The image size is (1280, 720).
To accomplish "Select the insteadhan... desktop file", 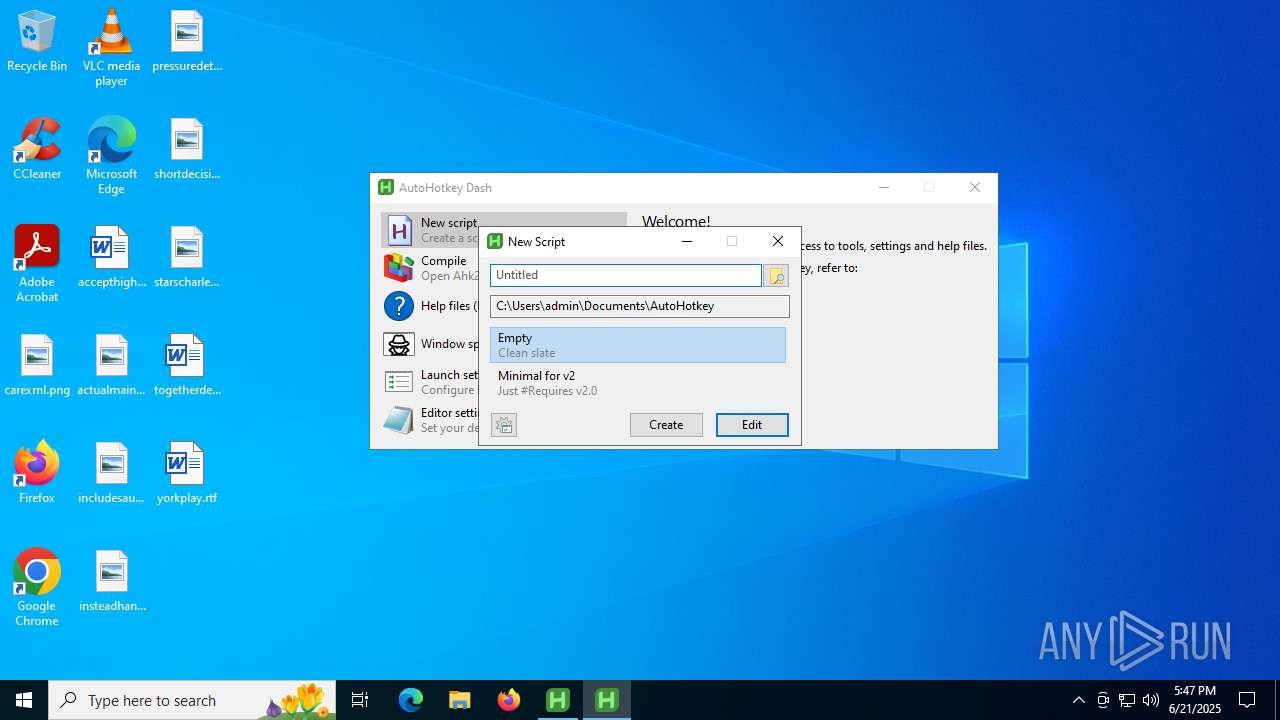I will 111,581.
